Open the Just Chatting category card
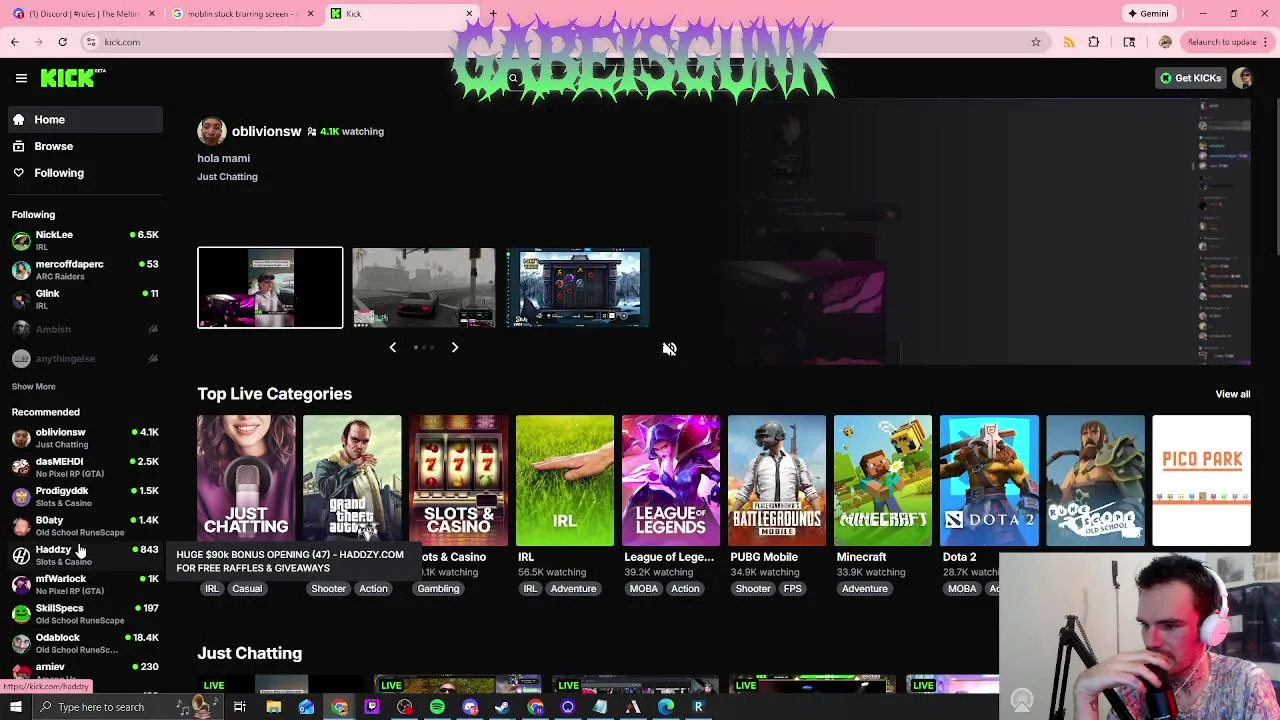The image size is (1280, 720). point(246,481)
